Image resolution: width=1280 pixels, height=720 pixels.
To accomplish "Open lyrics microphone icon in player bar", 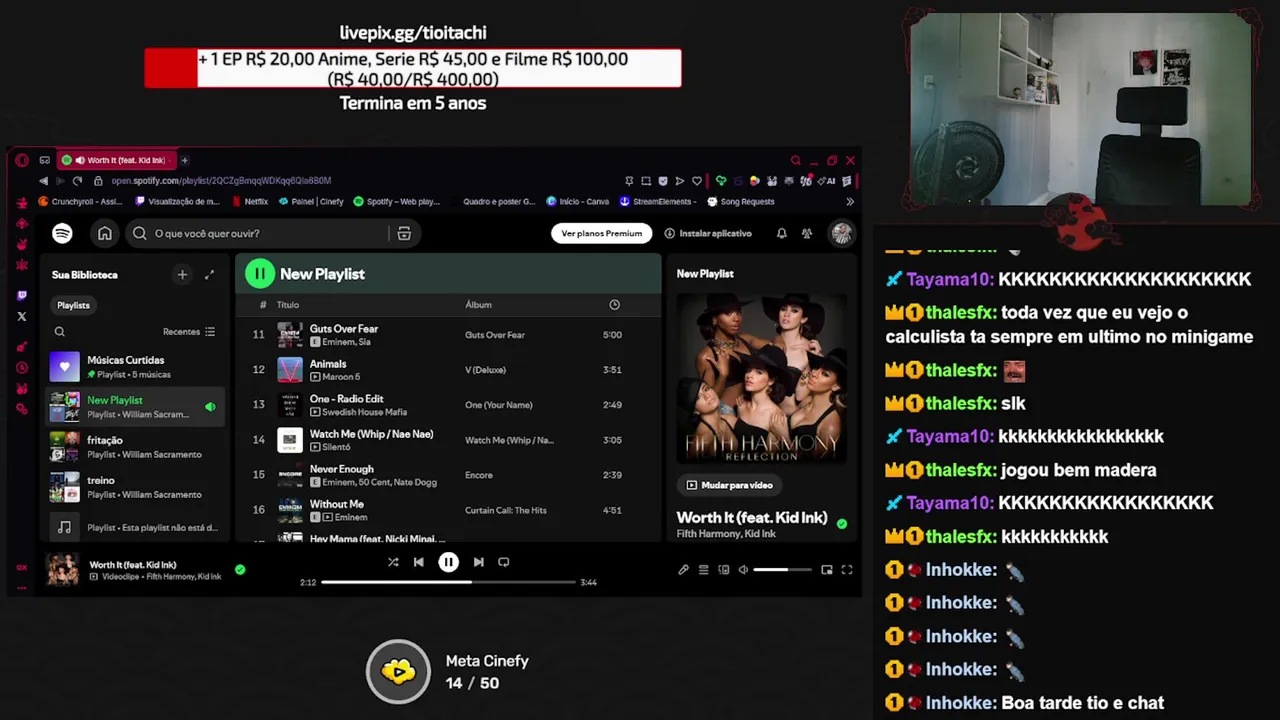I will [x=683, y=570].
